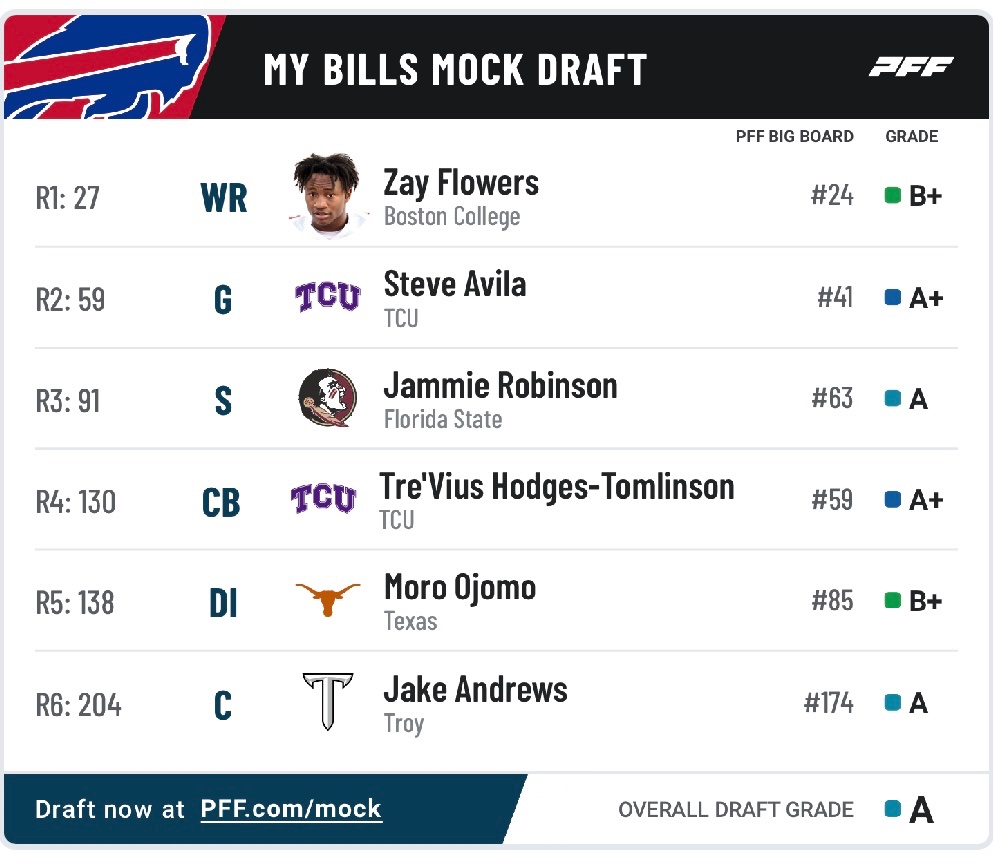Open Zay Flowers player headshot

pos(327,195)
